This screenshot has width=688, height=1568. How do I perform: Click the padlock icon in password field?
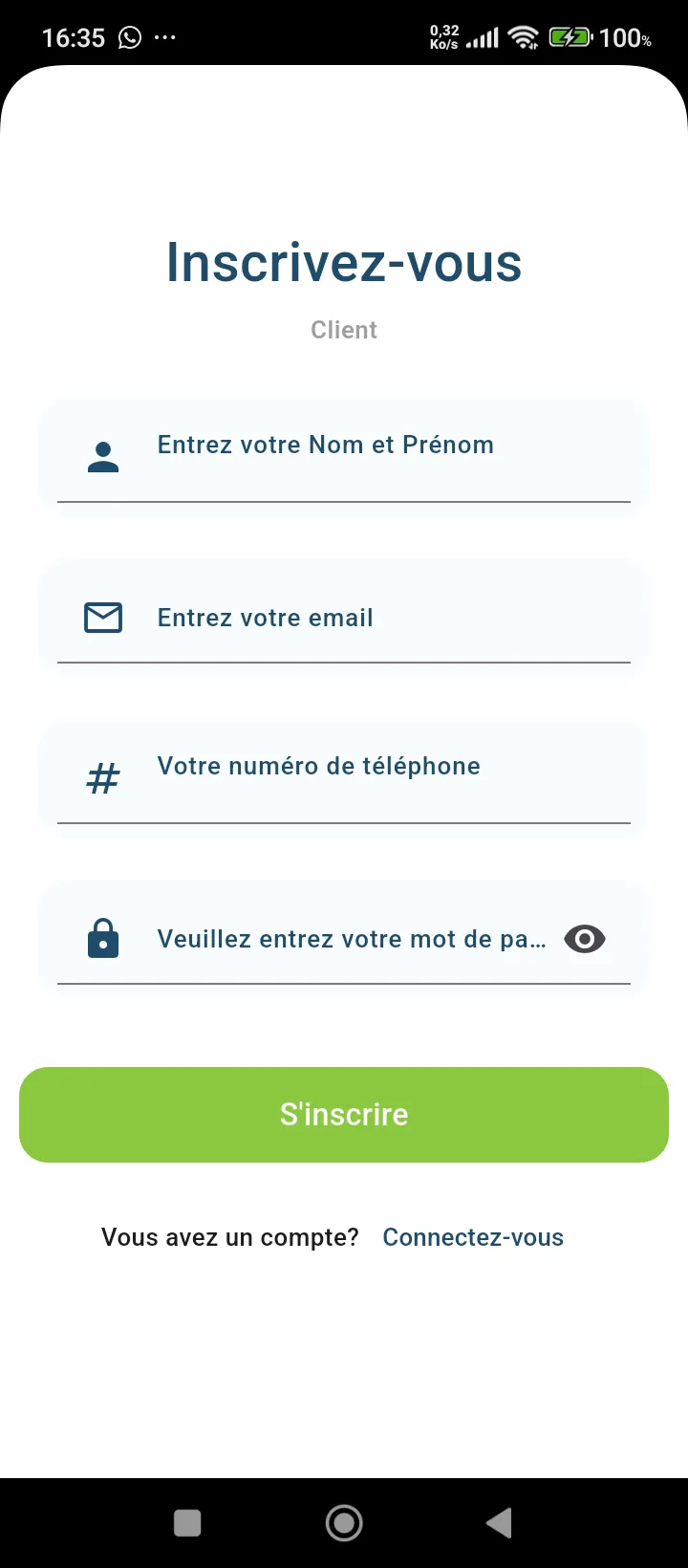[103, 939]
